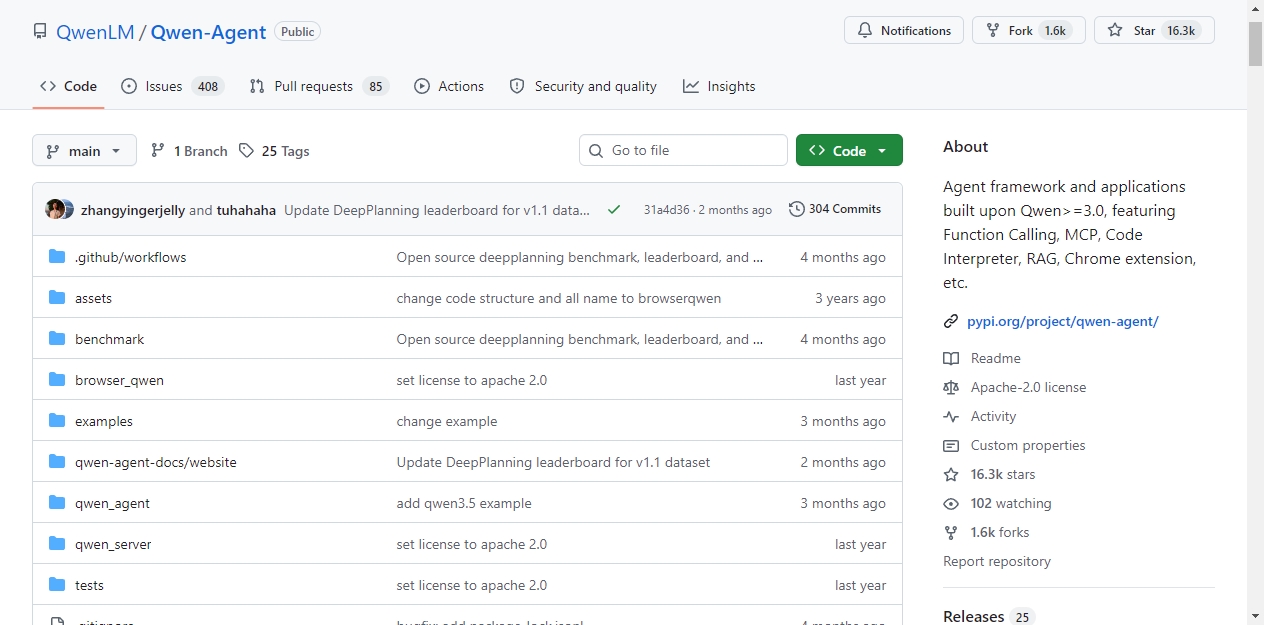The width and height of the screenshot is (1264, 625).
Task: View 16.3k stars in the About sidebar
Action: pos(1002,474)
